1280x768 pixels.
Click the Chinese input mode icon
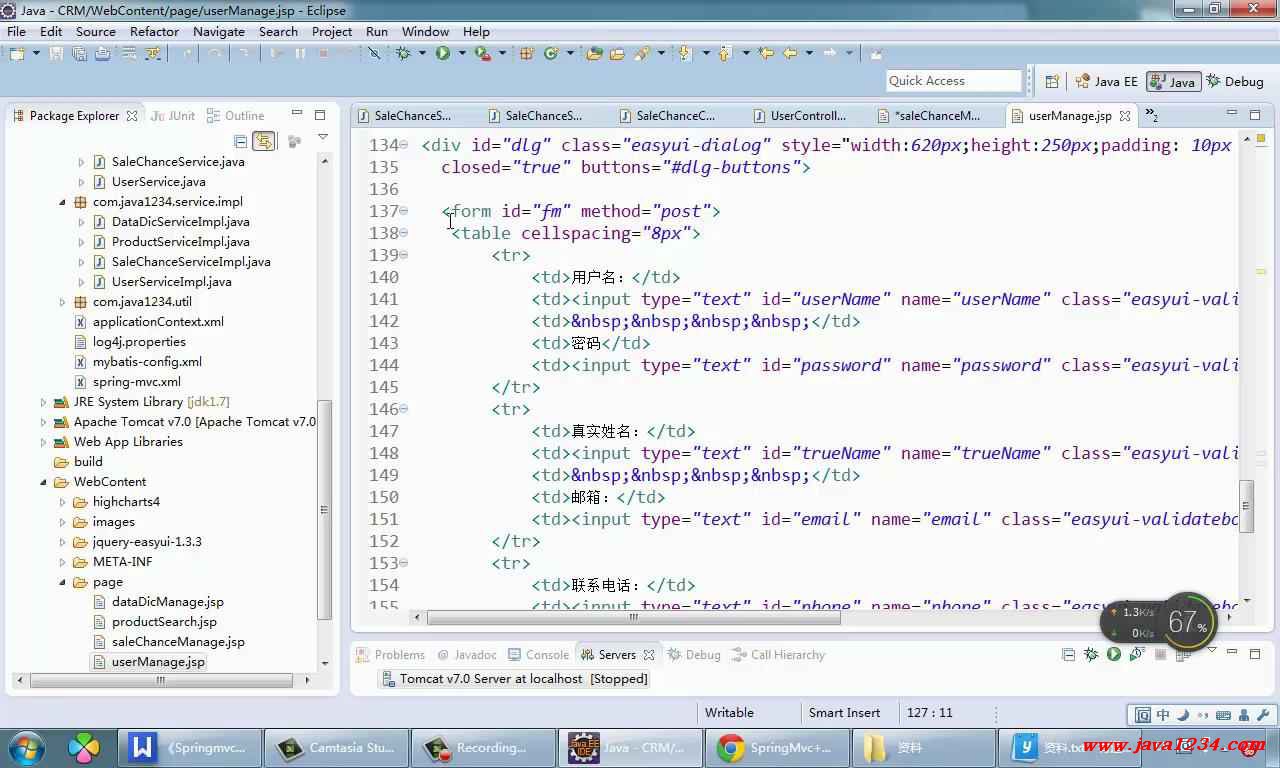coord(1163,715)
